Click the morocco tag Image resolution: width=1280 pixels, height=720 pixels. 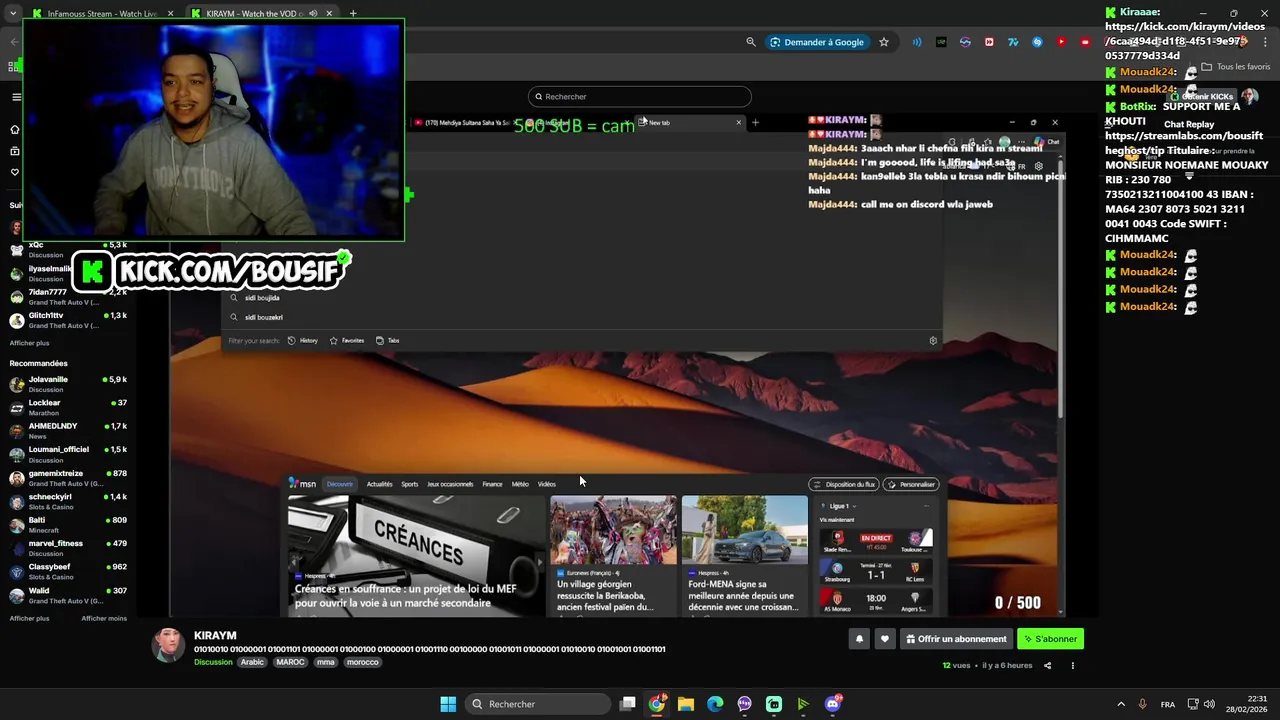tap(362, 662)
